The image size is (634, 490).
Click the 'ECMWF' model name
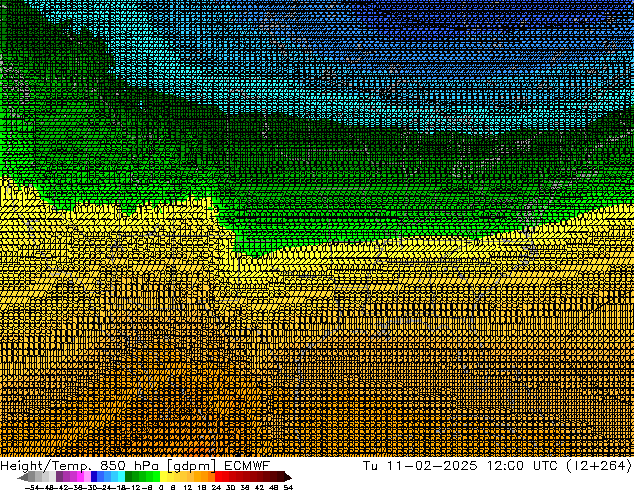click(247, 466)
